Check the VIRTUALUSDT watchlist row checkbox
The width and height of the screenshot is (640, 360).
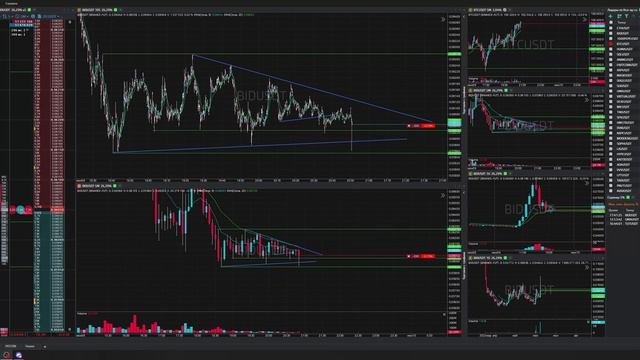point(611,96)
